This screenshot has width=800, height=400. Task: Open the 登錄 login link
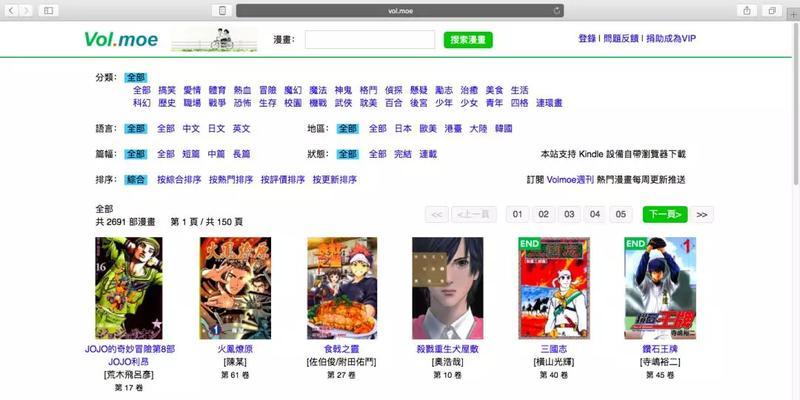click(x=587, y=39)
